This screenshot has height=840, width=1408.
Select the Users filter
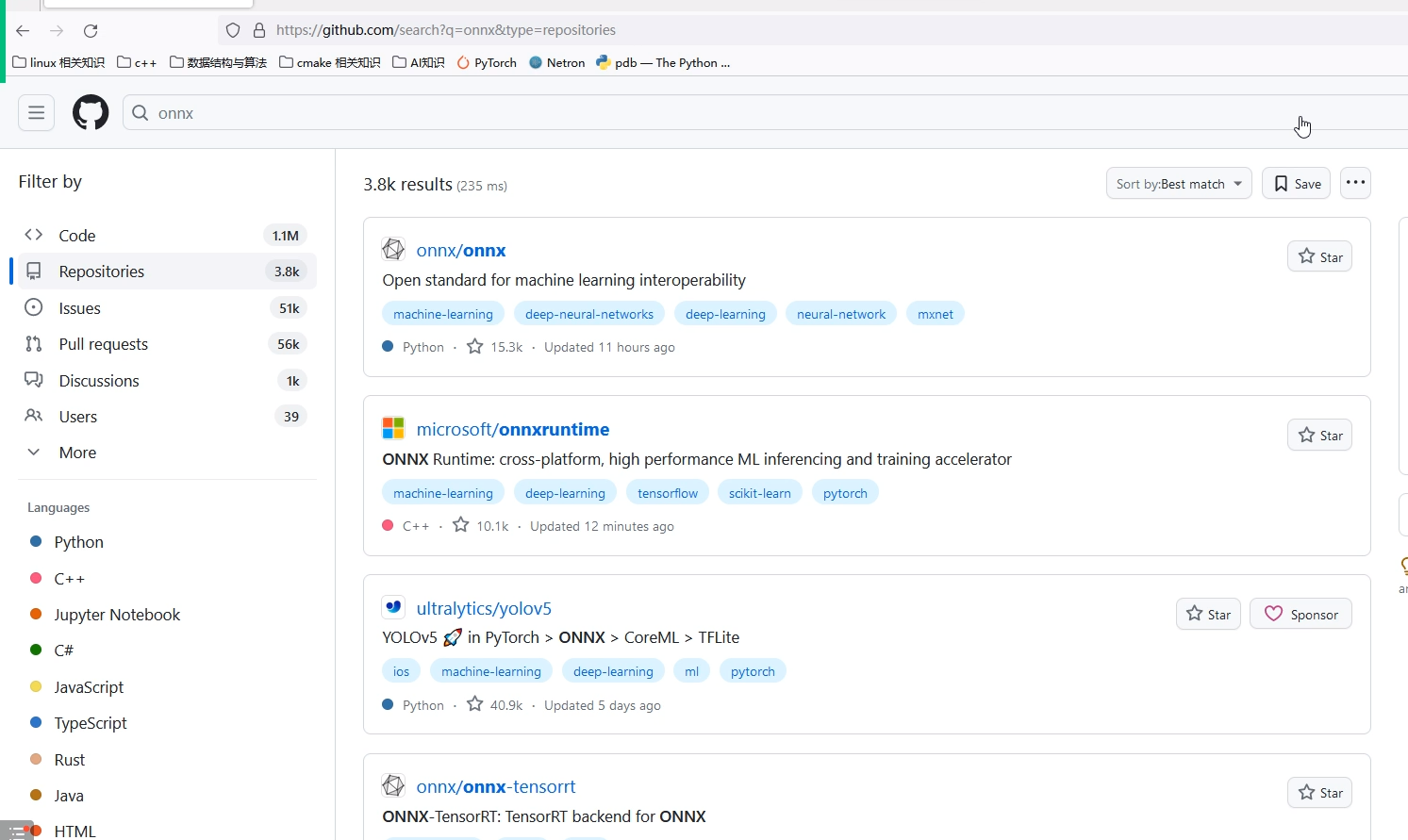point(168,416)
